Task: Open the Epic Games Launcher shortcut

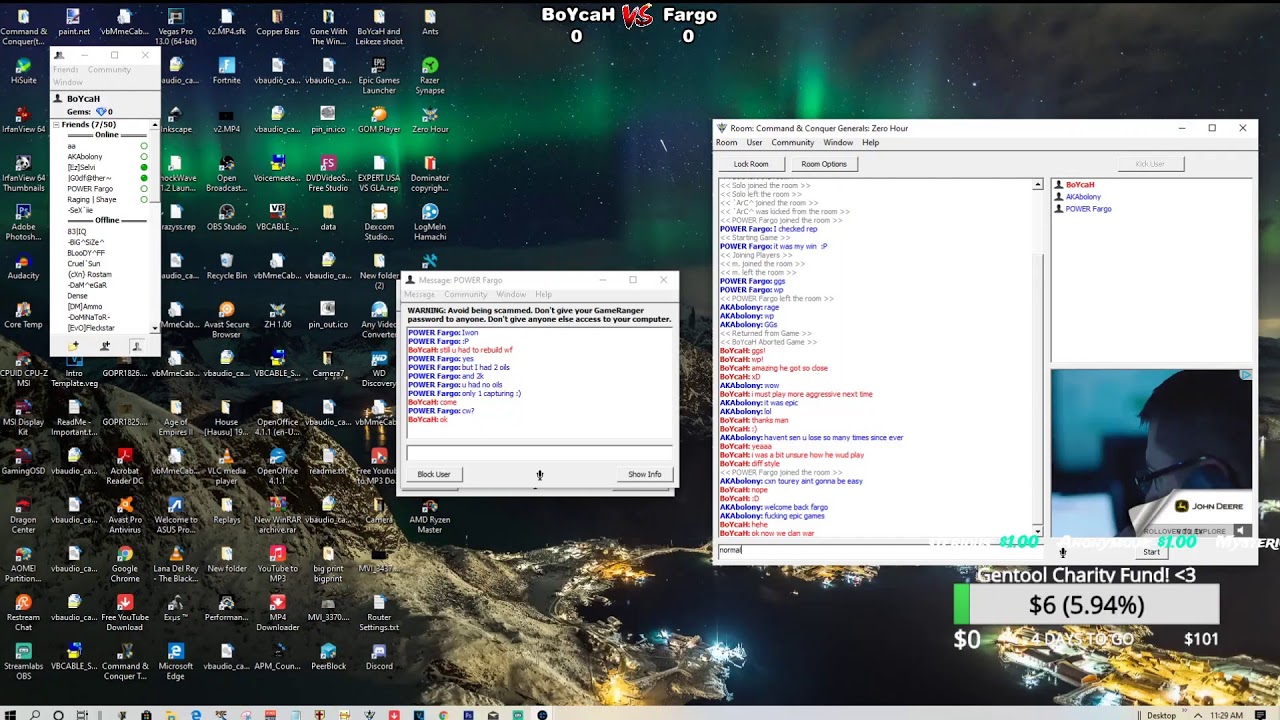Action: pyautogui.click(x=379, y=75)
